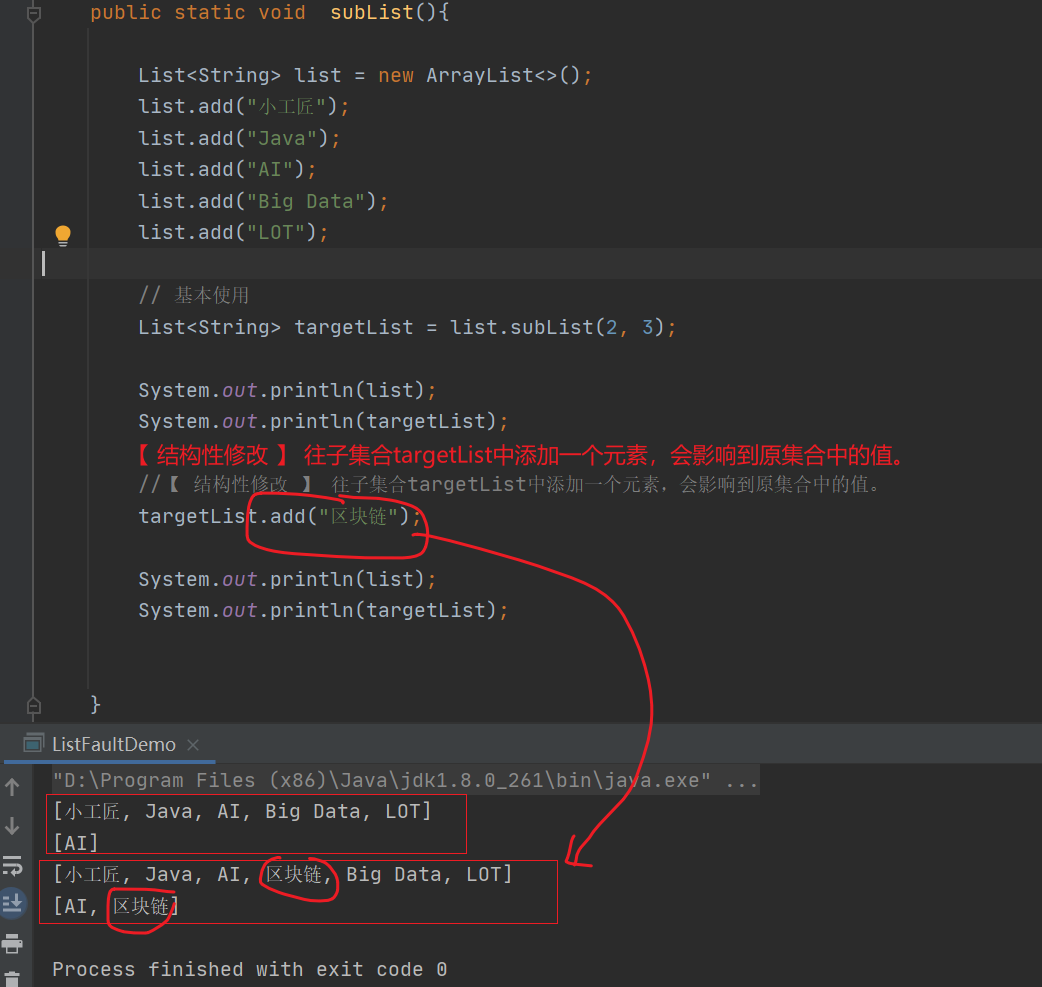The width and height of the screenshot is (1042, 987).
Task: Click the last System.out.println(targetList) line
Action: tap(323, 610)
